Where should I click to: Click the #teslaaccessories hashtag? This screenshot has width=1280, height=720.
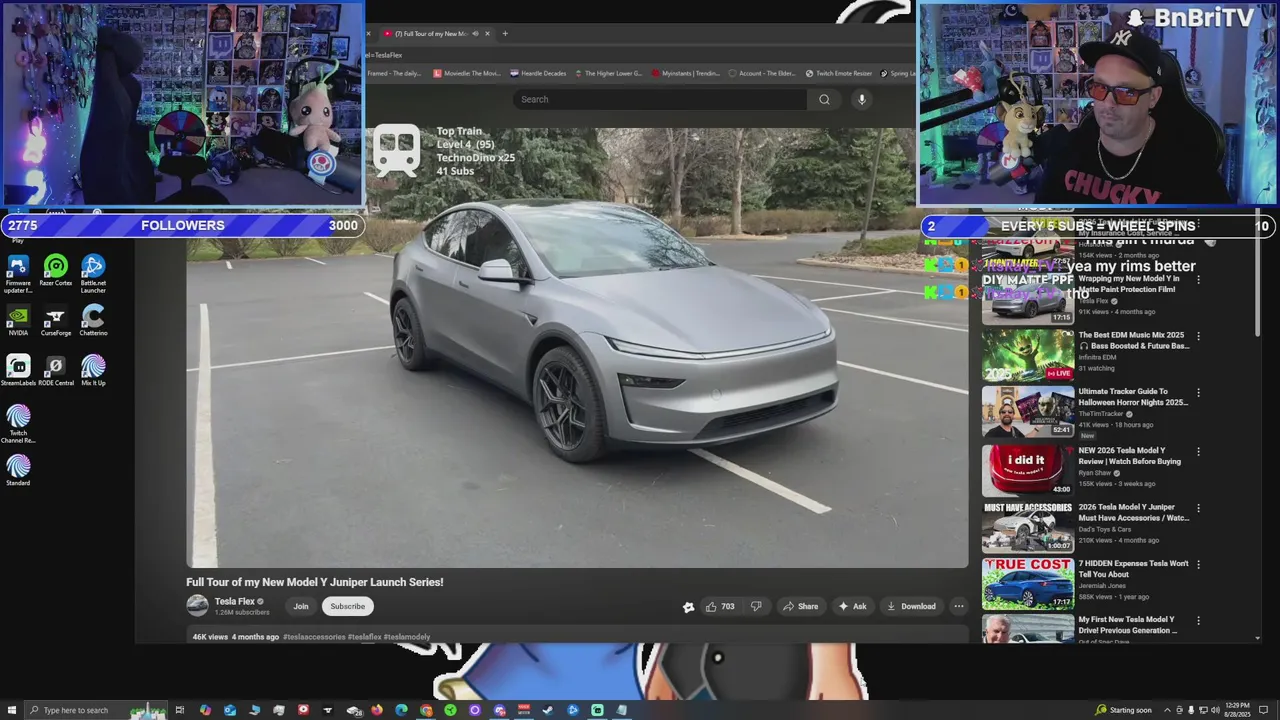click(x=314, y=637)
